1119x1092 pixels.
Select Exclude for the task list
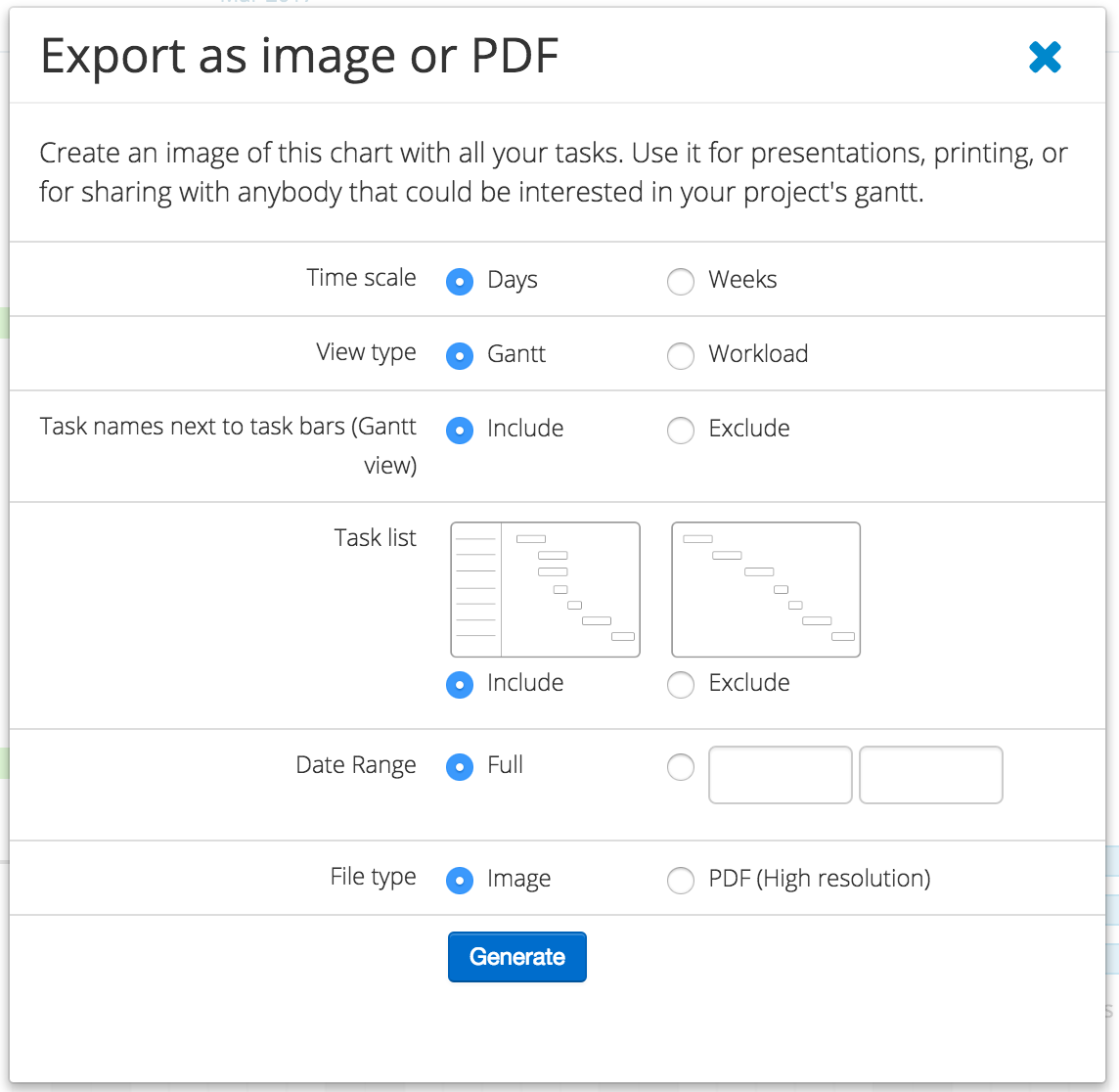pos(680,684)
